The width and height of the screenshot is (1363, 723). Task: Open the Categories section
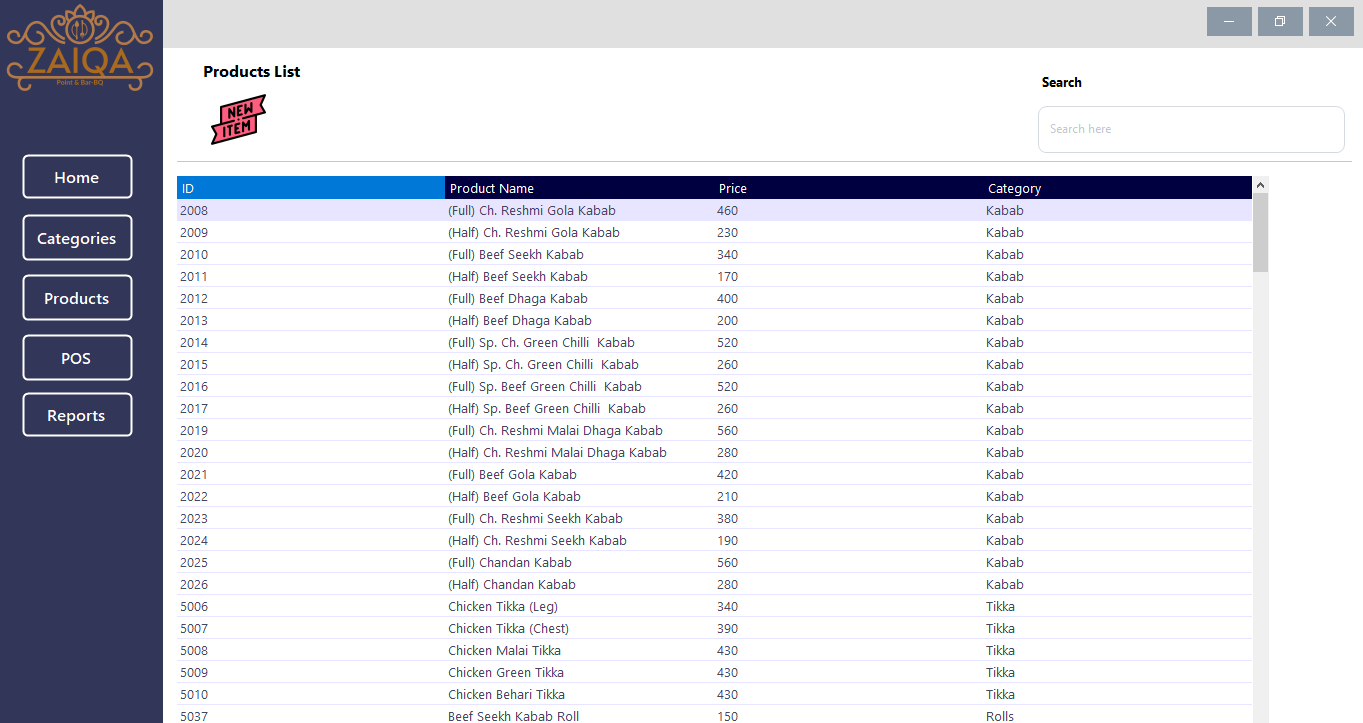(77, 238)
